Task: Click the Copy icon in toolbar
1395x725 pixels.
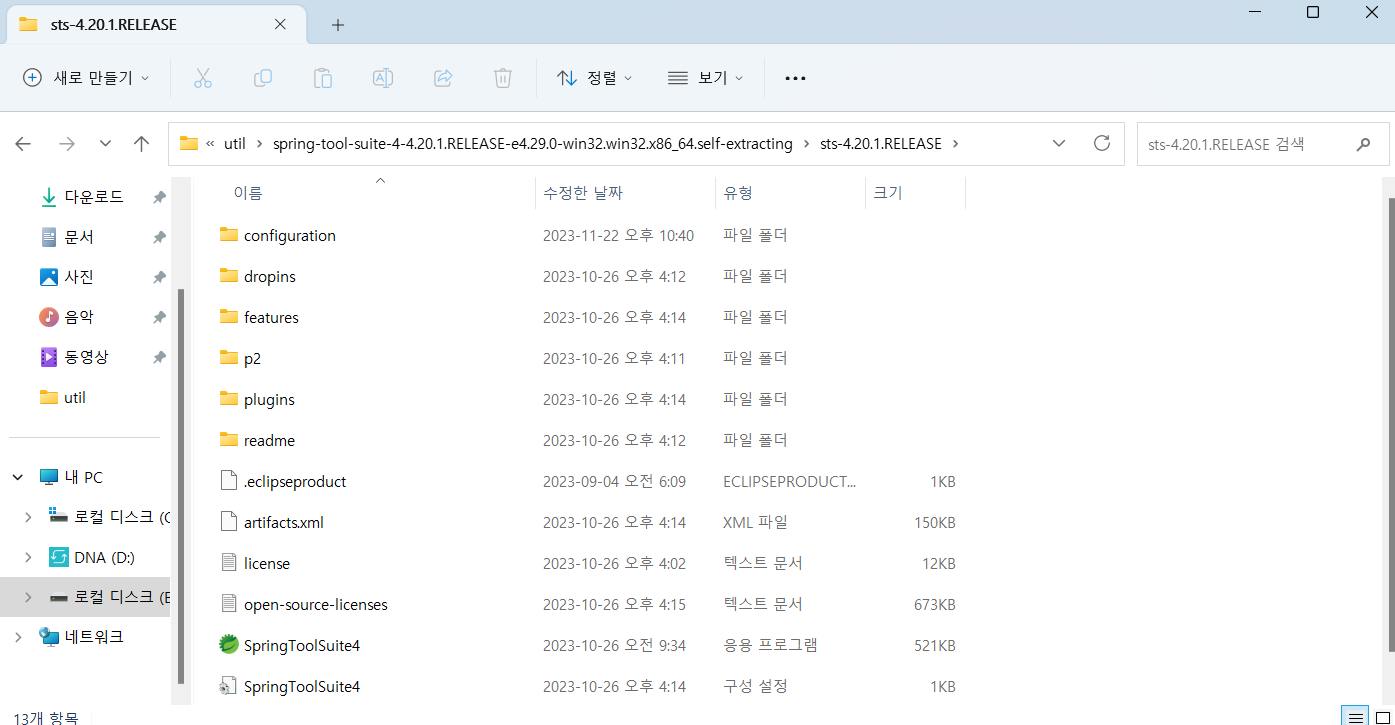Action: (x=263, y=78)
